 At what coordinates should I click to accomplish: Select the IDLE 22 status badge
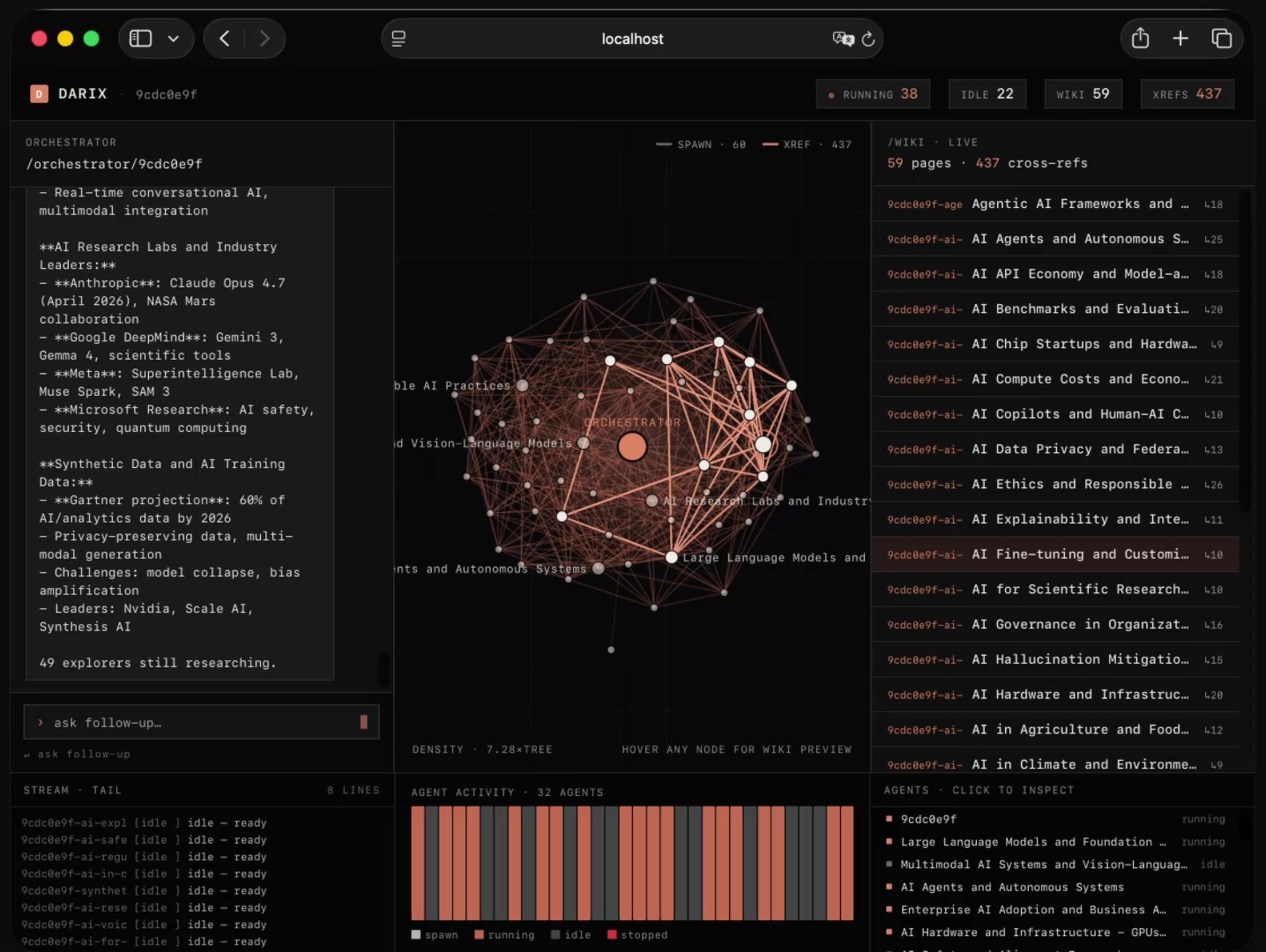coord(987,94)
